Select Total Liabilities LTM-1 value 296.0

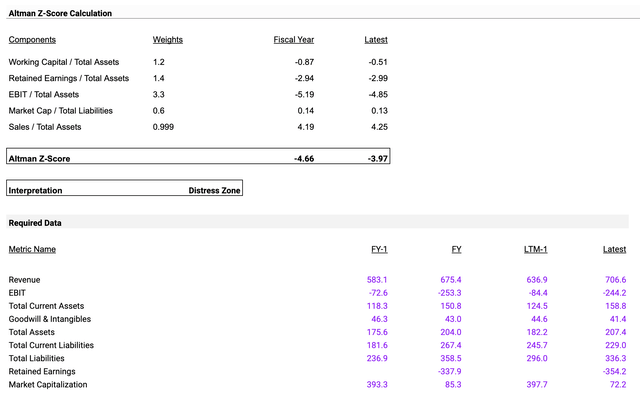tap(537, 358)
